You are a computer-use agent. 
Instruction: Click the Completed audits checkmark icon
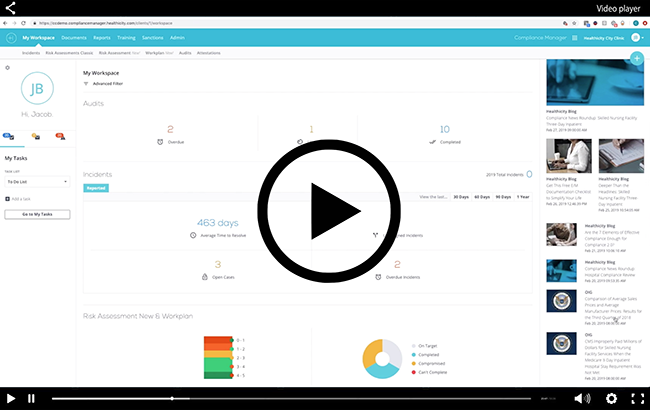pos(432,142)
